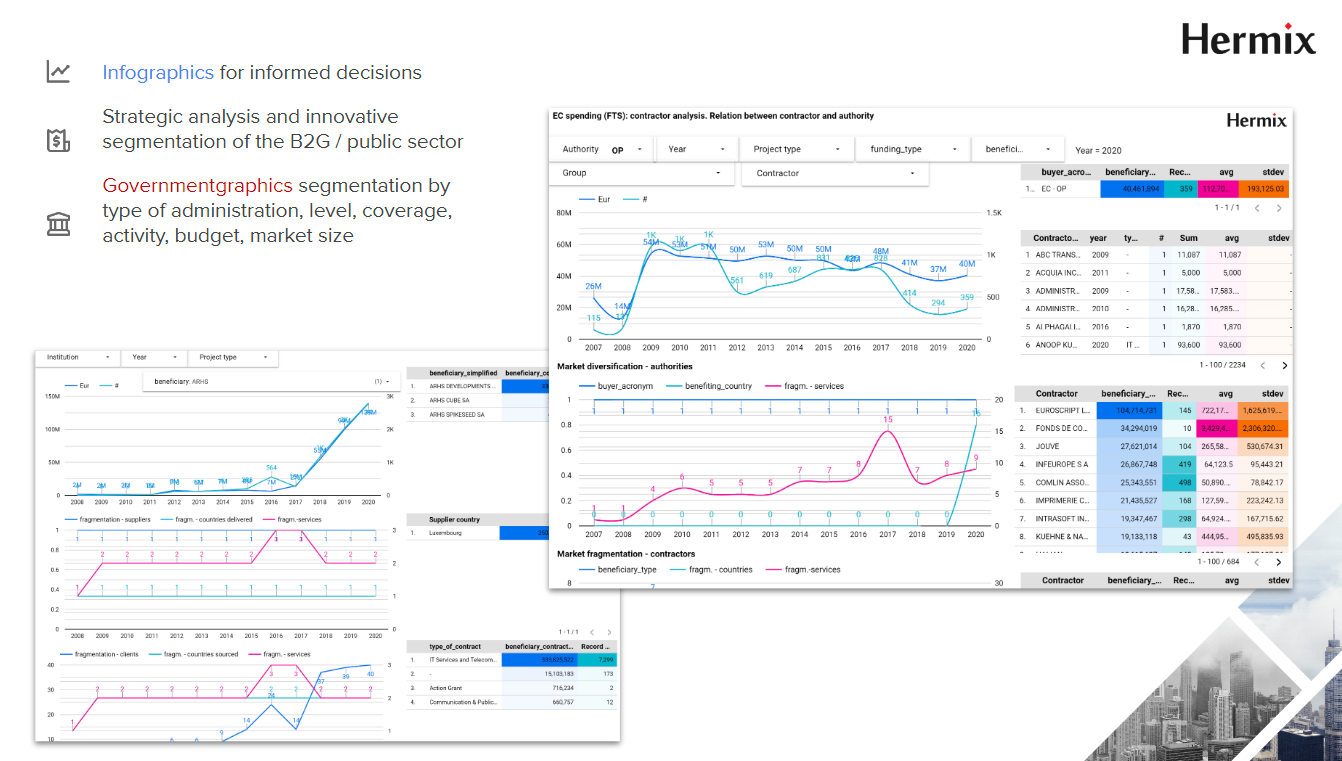The image size is (1342, 761).
Task: Select the ARHS CUBE SA row
Action: tap(478, 400)
